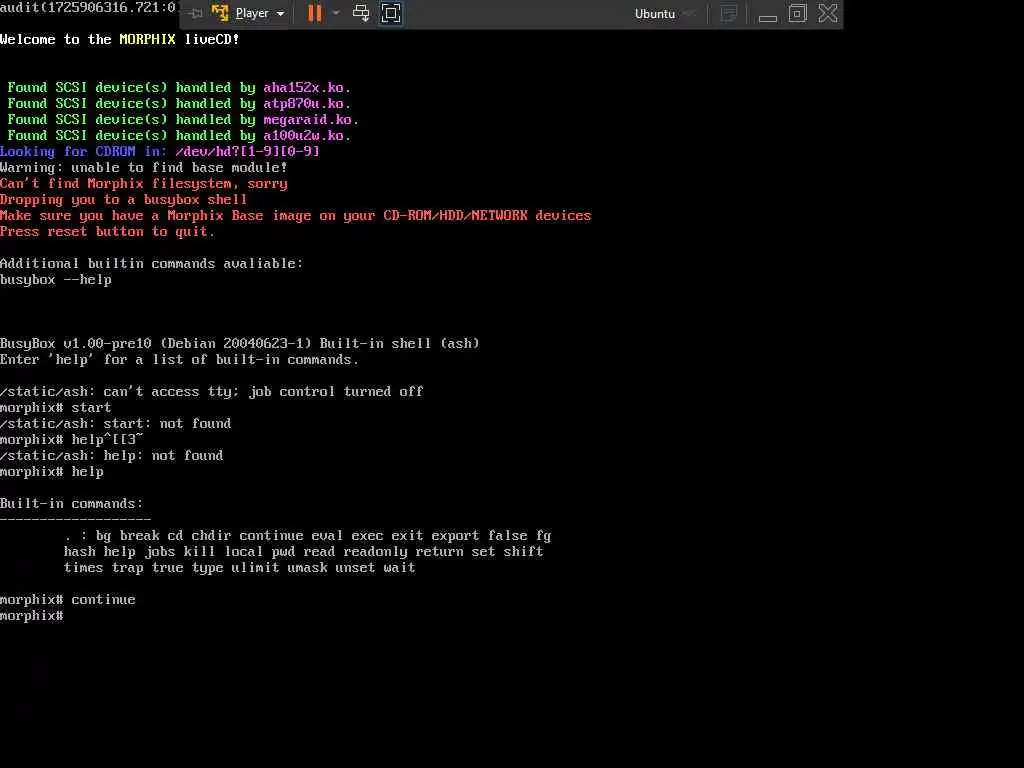The height and width of the screenshot is (768, 1024).
Task: Click the 'busybox --help' line
Action: click(56, 280)
